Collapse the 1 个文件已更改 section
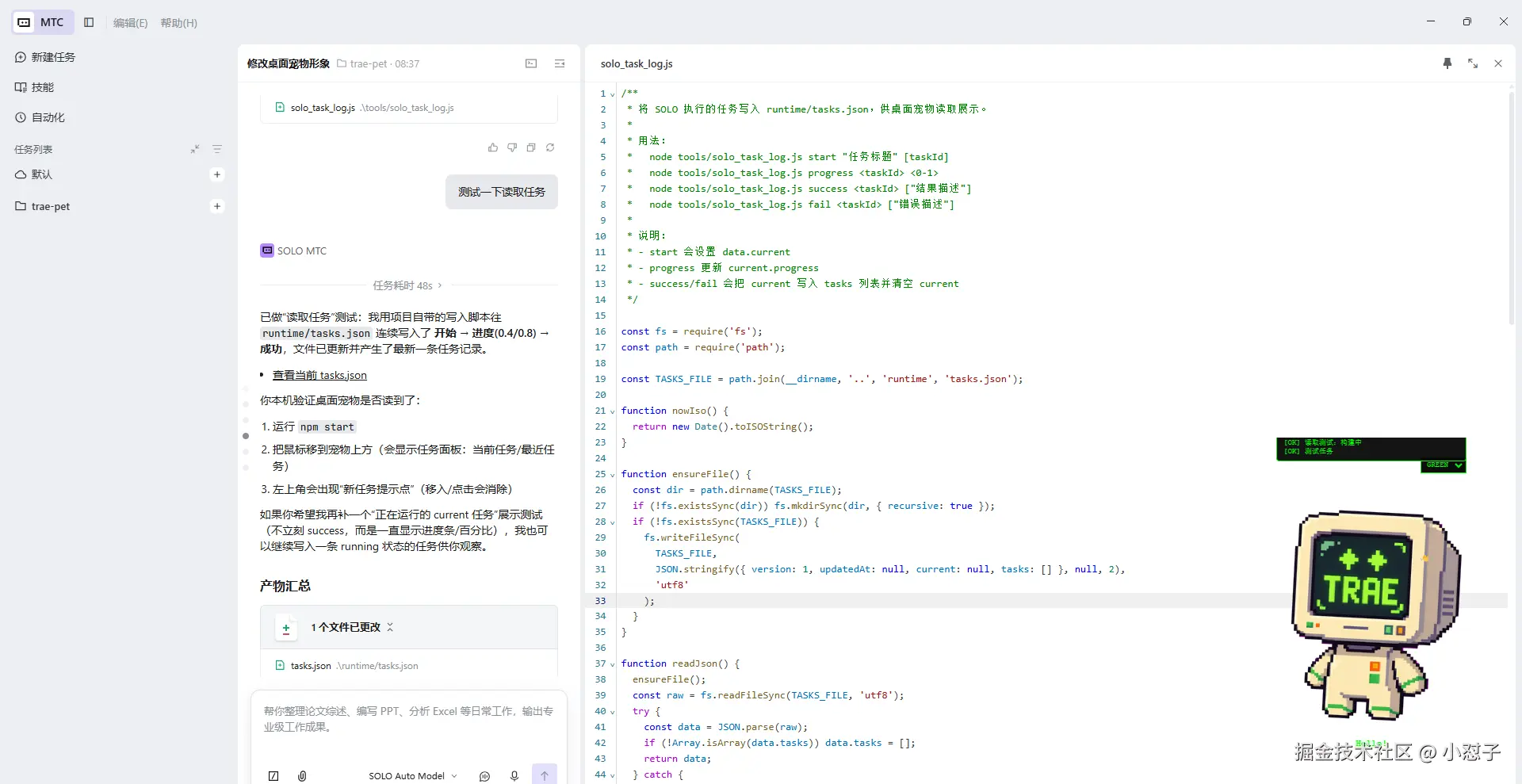1522x784 pixels. point(390,627)
